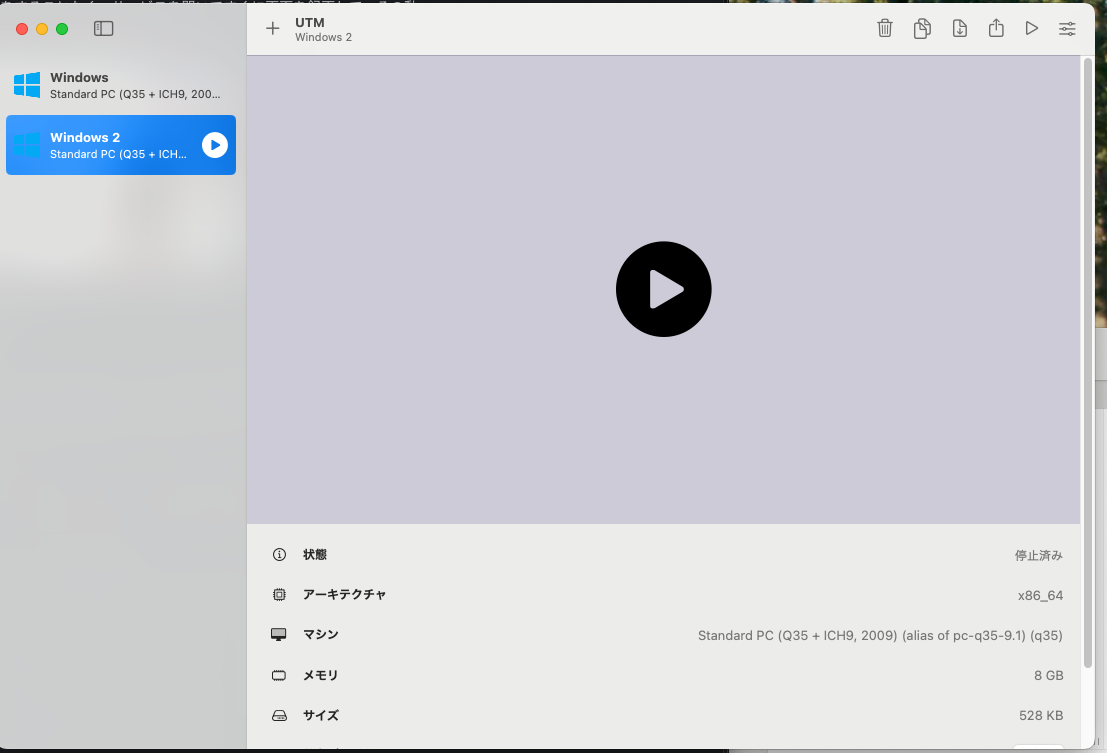Image resolution: width=1107 pixels, height=753 pixels.
Task: Click the 528 KB size value
Action: [x=1041, y=716]
